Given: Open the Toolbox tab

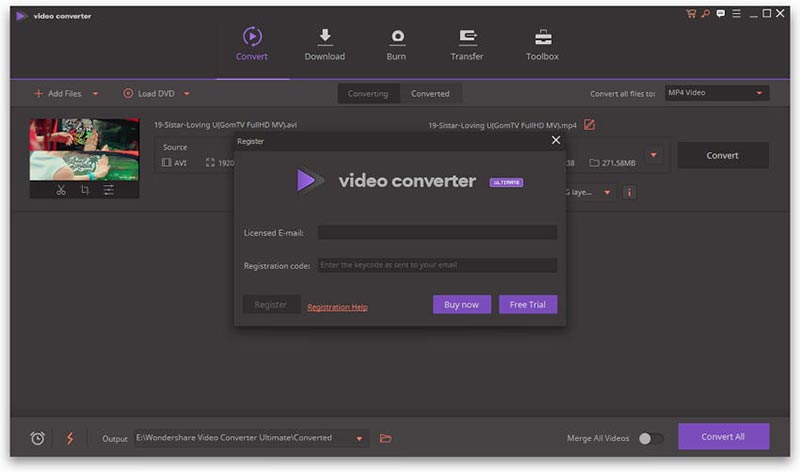Looking at the screenshot, I should click(542, 44).
